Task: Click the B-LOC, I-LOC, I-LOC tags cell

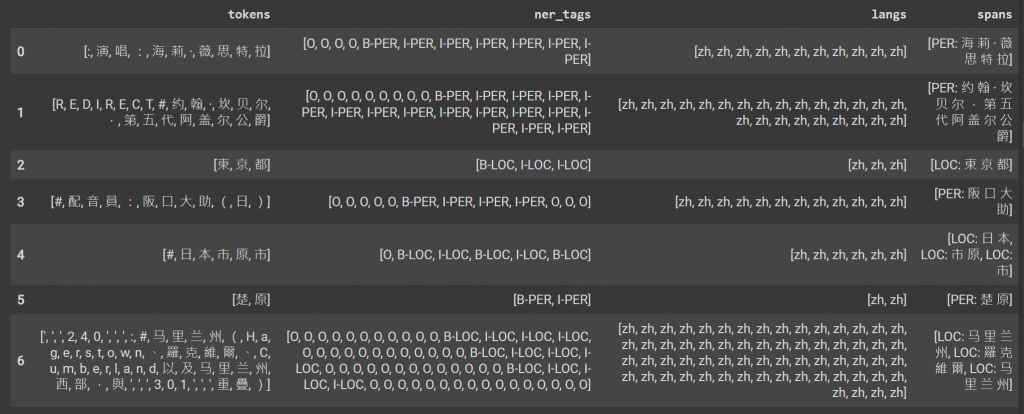Action: (534, 165)
